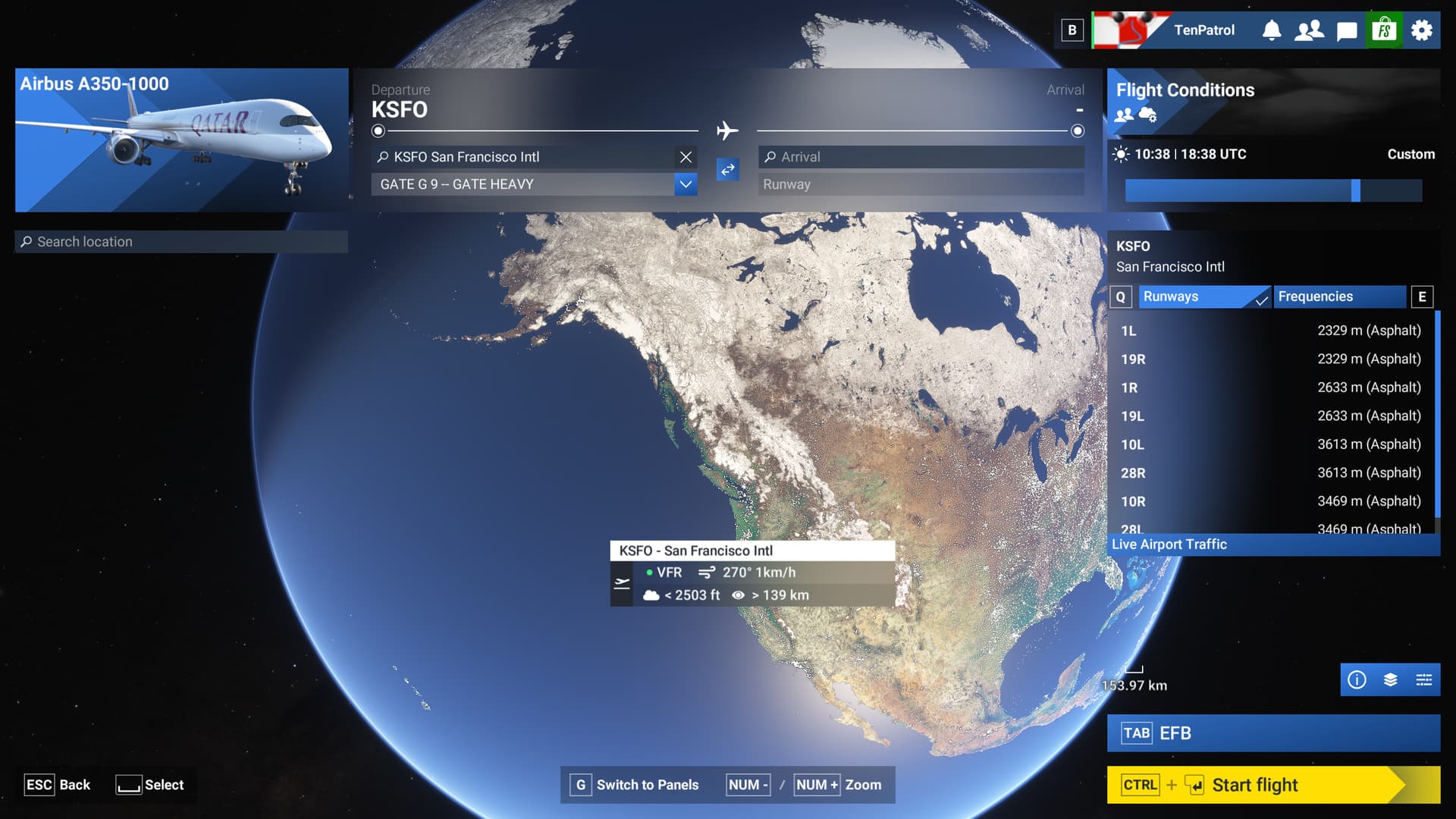Expand the Live Airport Traffic section
This screenshot has width=1456, height=819.
[1274, 544]
